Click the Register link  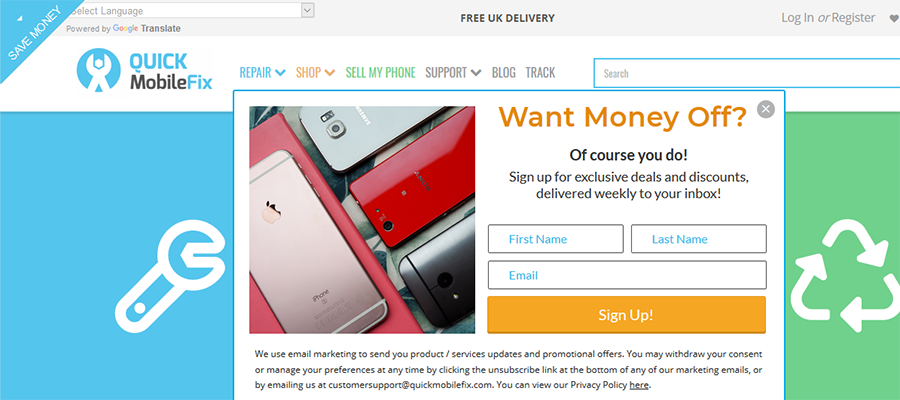pos(854,18)
